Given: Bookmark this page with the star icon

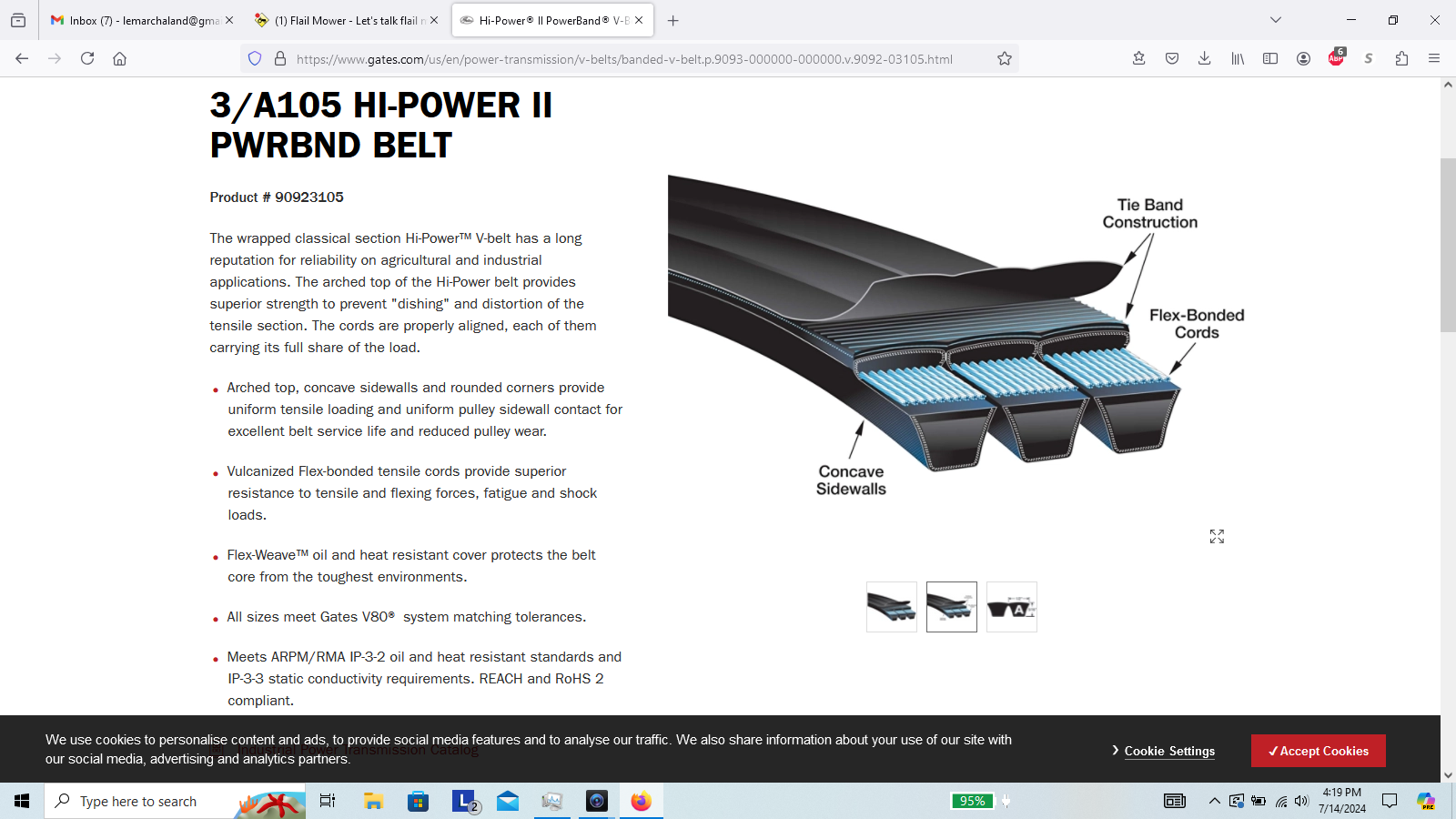Looking at the screenshot, I should [1004, 58].
